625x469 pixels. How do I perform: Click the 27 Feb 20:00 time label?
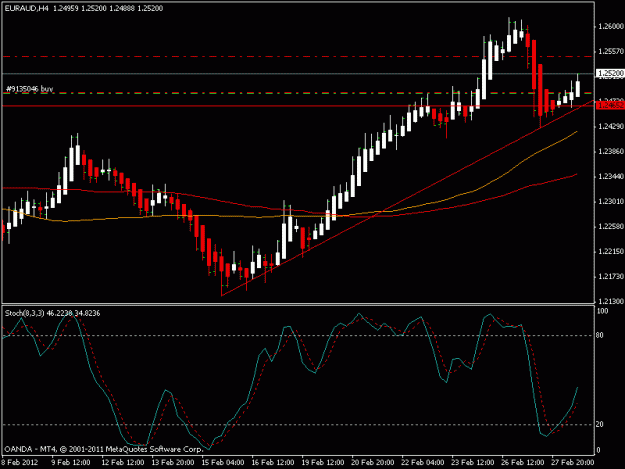click(x=573, y=462)
